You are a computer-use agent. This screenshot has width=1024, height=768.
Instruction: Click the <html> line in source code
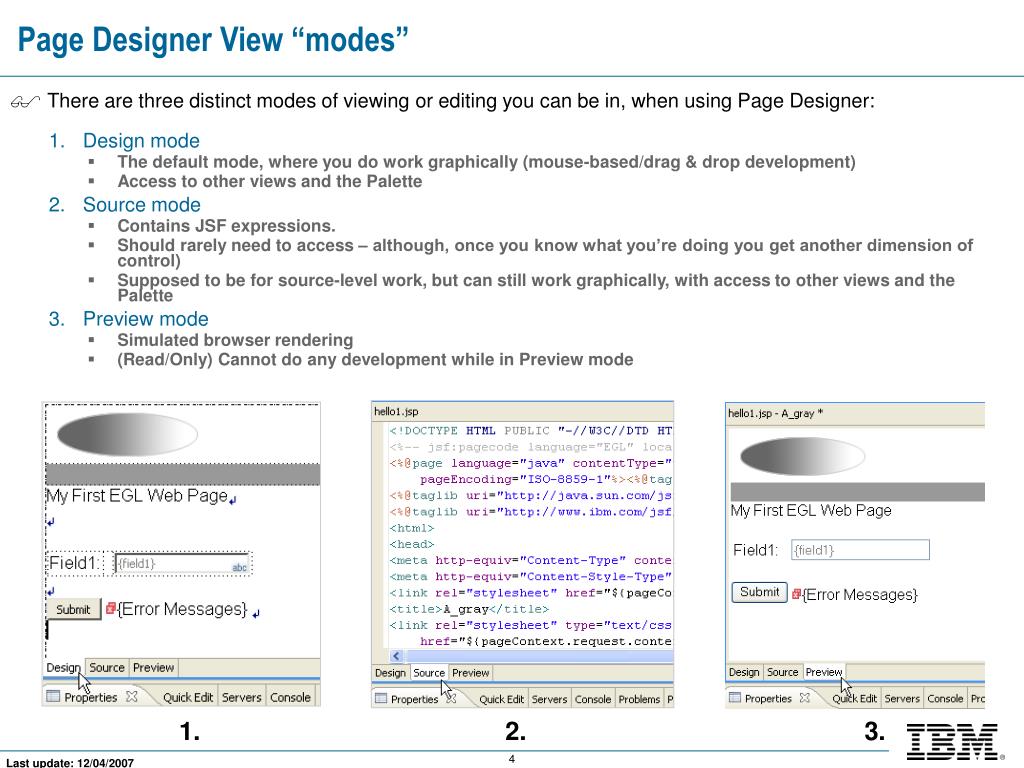click(411, 528)
